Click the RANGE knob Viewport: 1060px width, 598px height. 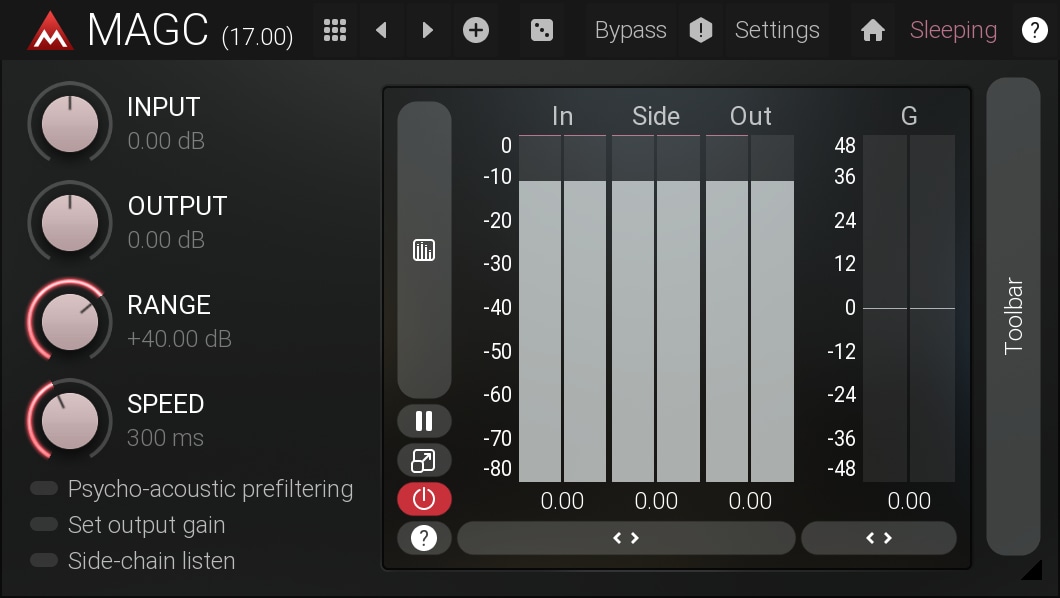pos(70,322)
